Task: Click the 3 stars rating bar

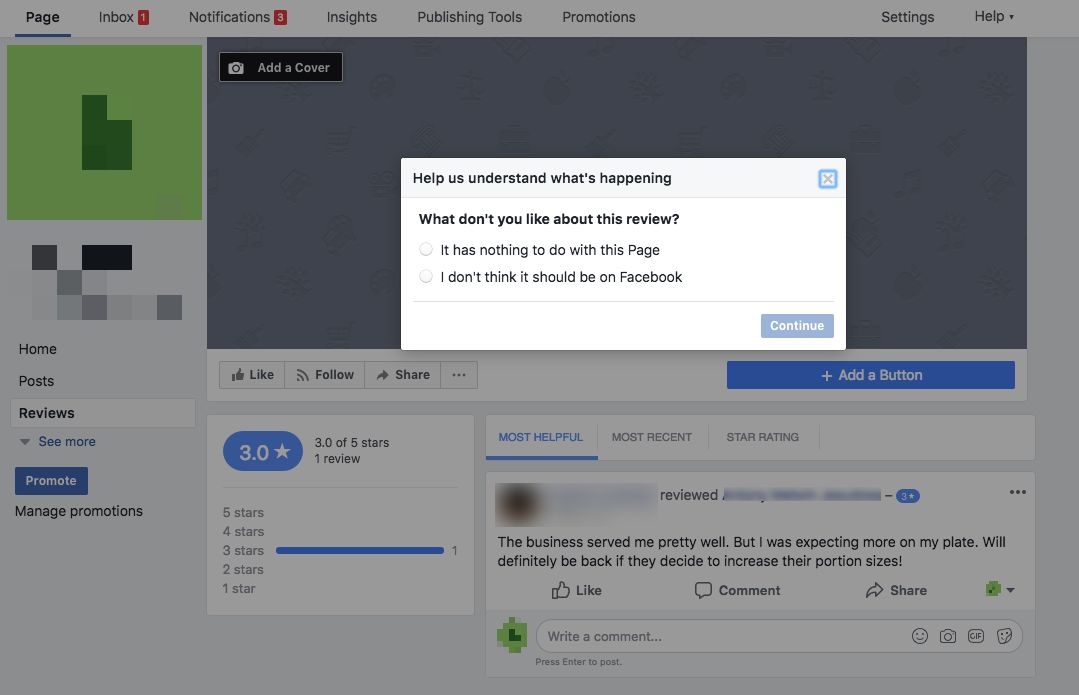Action: pyautogui.click(x=360, y=550)
